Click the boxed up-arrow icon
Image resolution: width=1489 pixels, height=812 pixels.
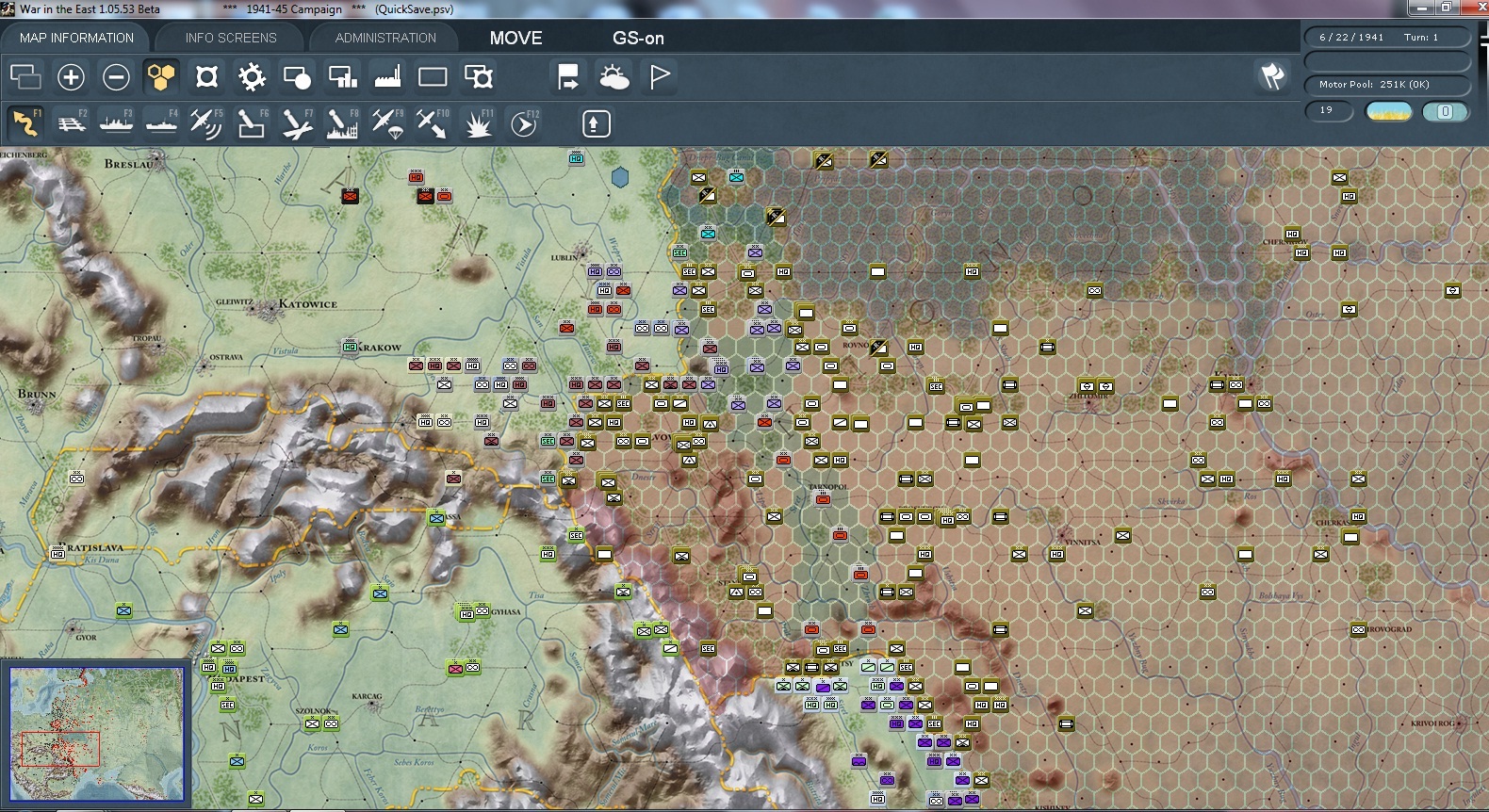pos(596,123)
